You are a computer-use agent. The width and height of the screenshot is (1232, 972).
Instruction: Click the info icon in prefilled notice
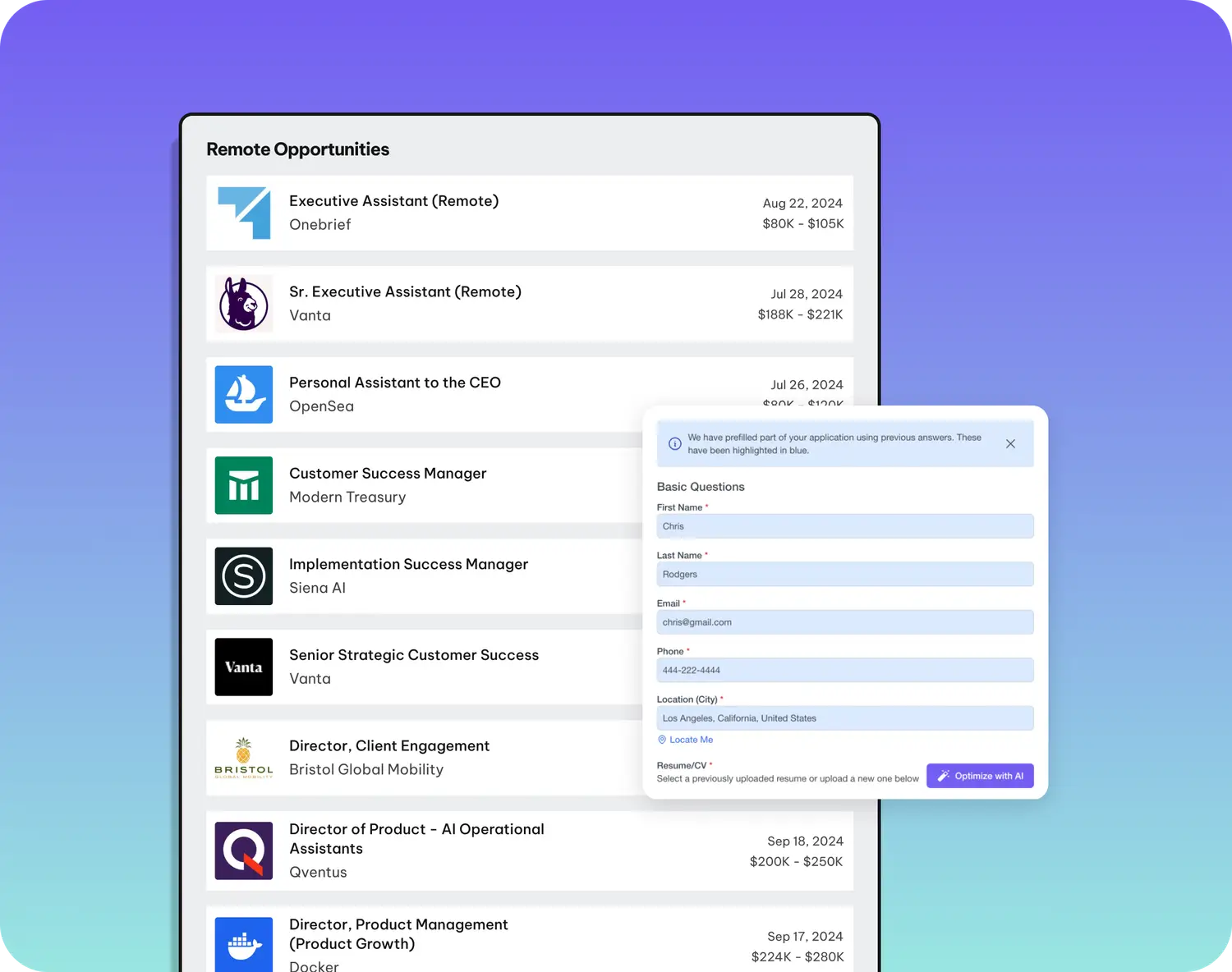tap(674, 444)
